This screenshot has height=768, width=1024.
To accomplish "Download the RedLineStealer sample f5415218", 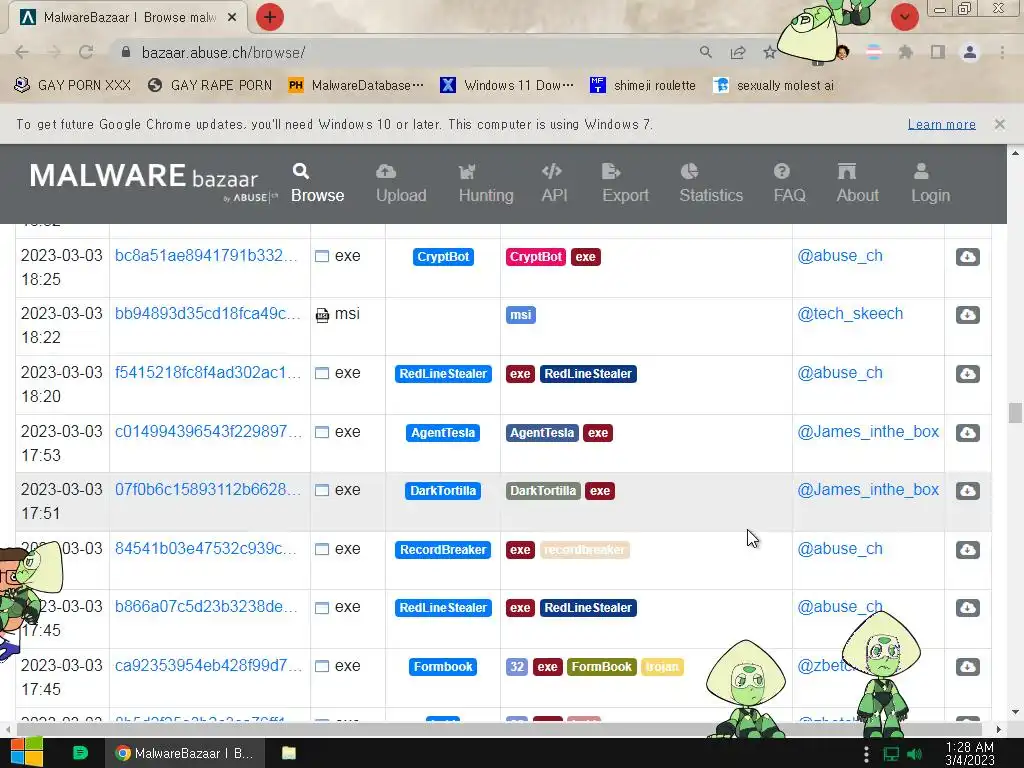I will 967,374.
